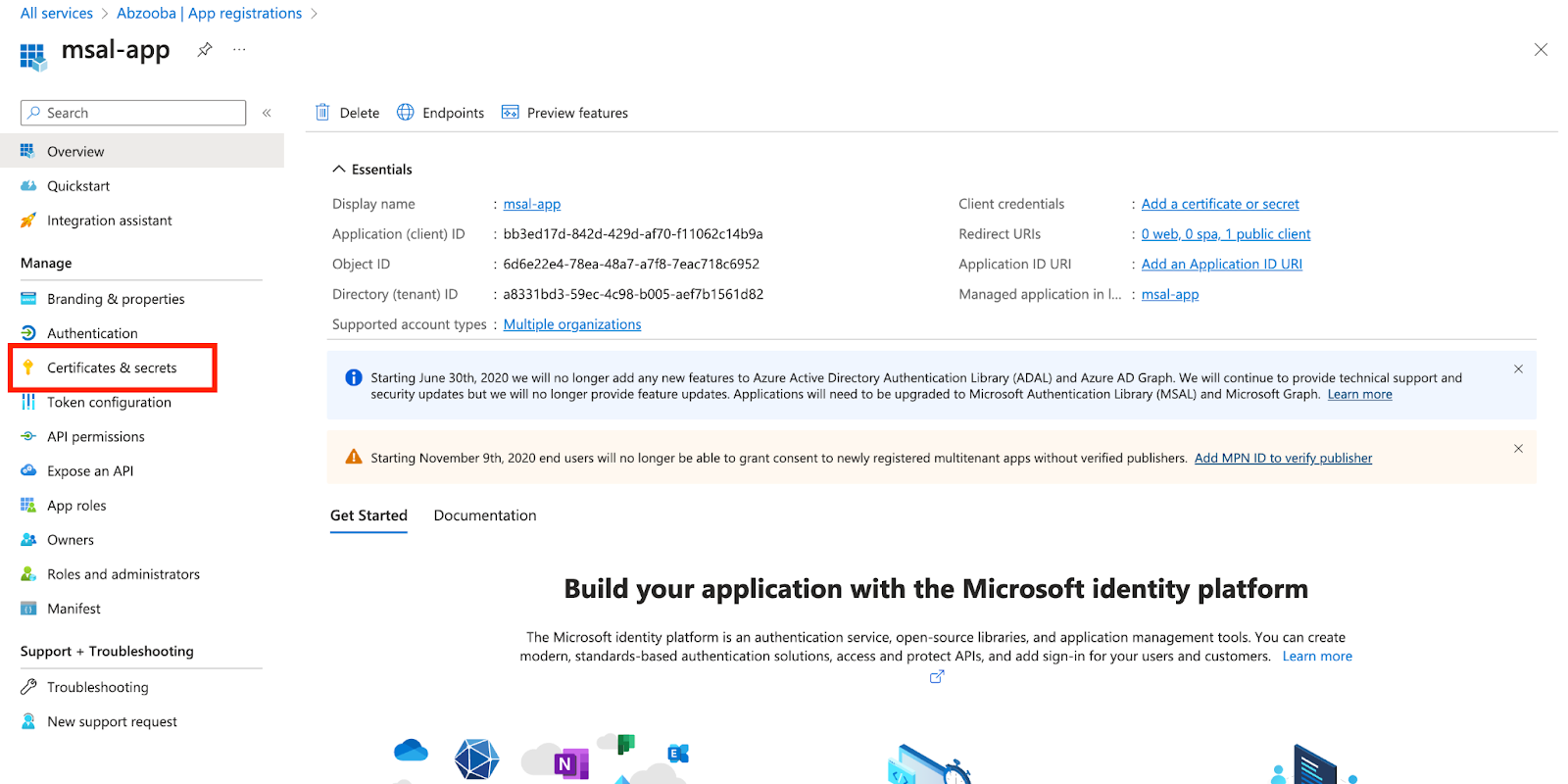Select the Object ID value
Viewport: 1568px width, 784px height.
point(631,264)
